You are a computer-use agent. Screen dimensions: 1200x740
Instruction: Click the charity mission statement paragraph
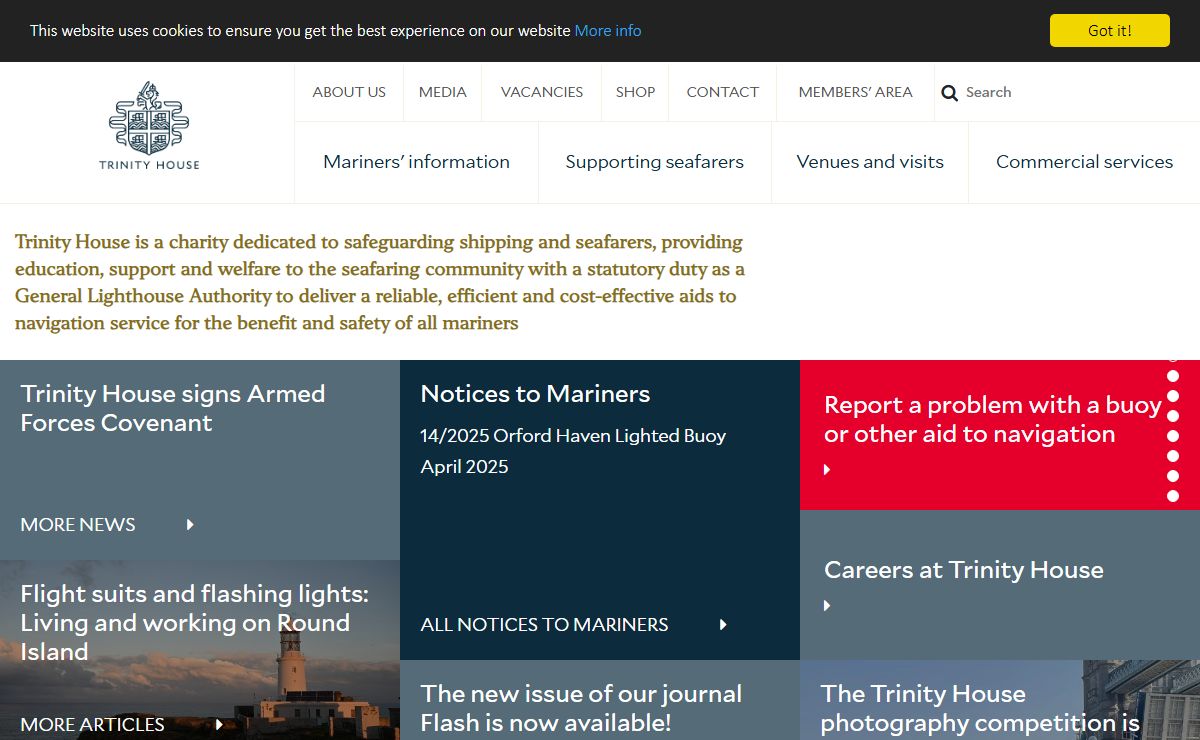pos(380,282)
